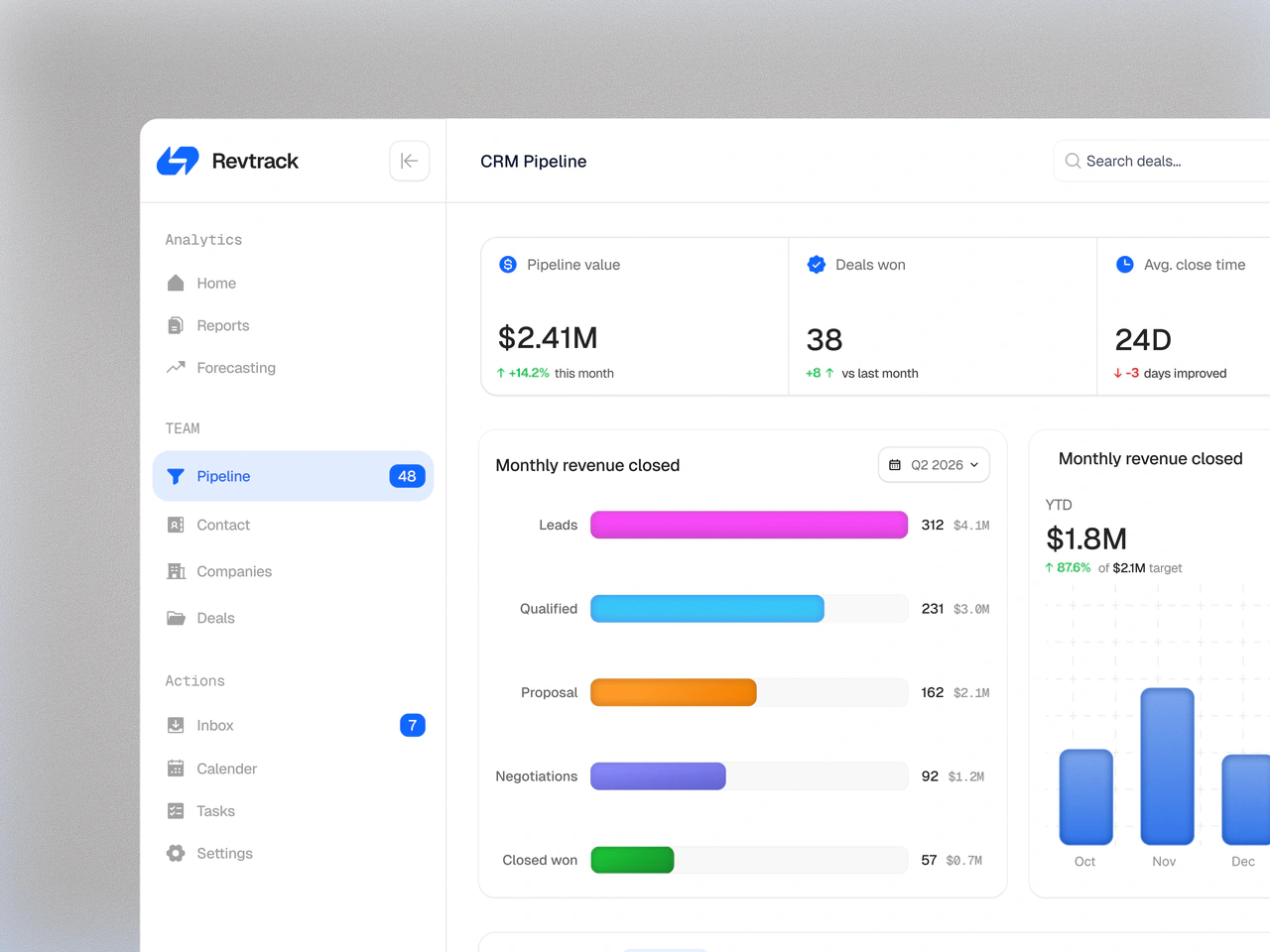
Task: Click the Deals folder icon
Action: pos(176,618)
